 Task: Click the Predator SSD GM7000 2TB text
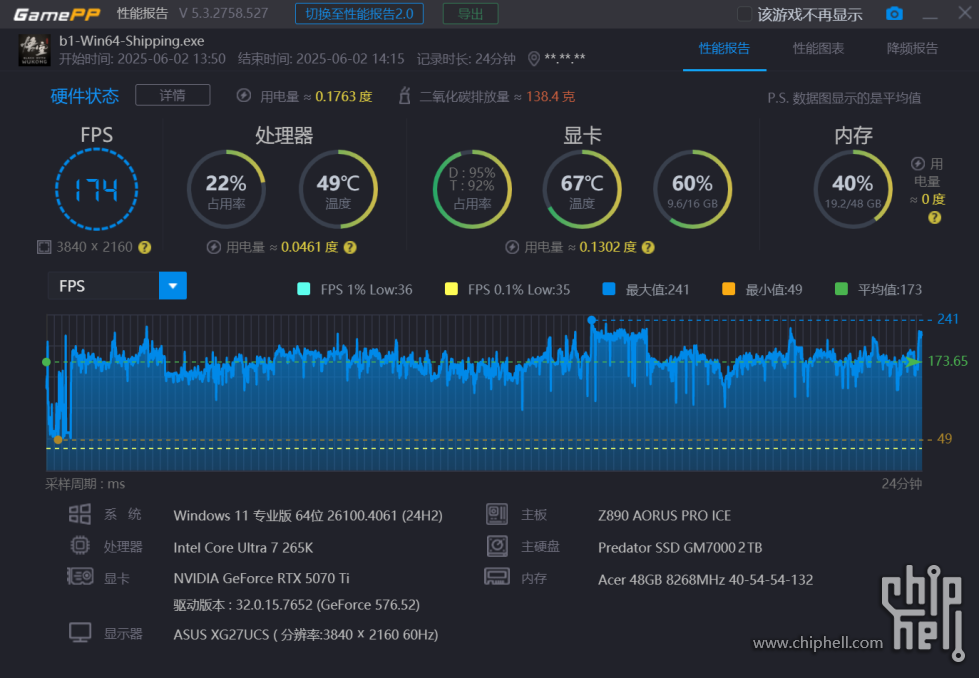[680, 548]
